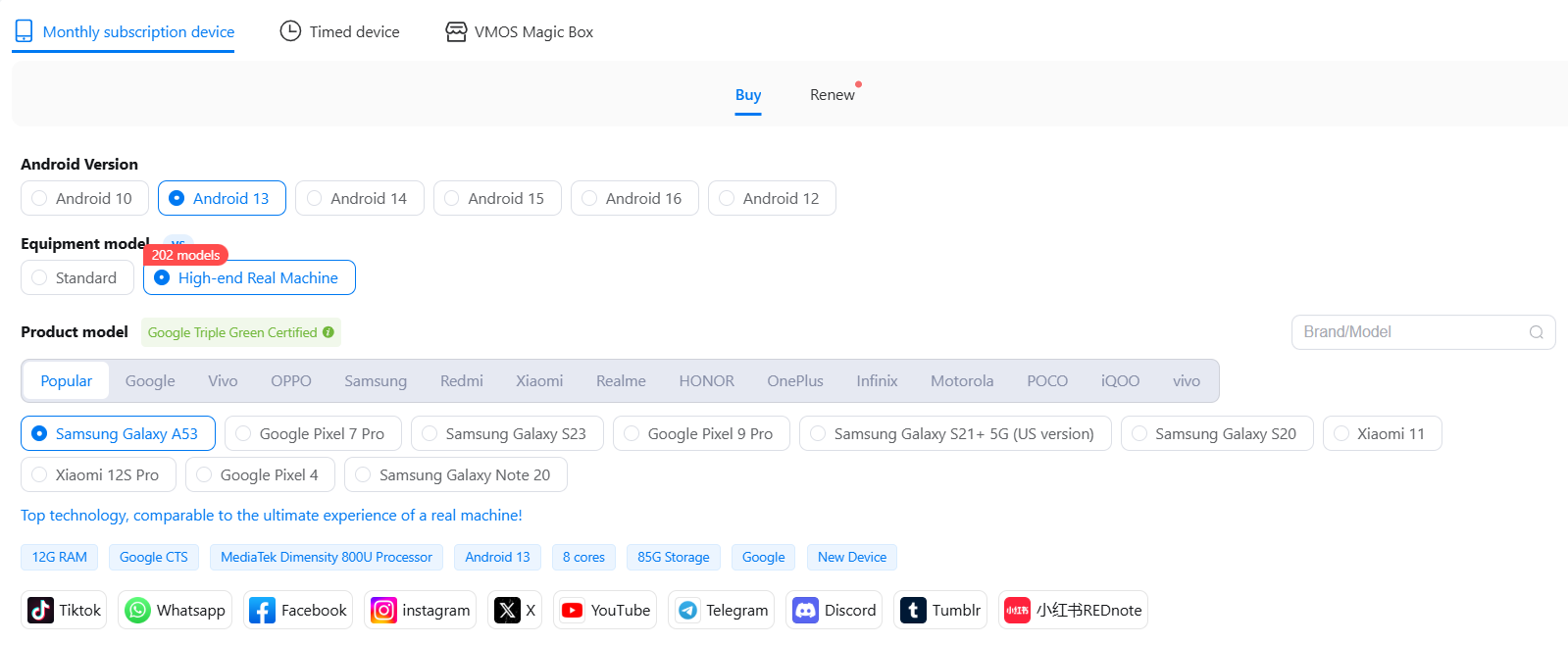Click the Tiktok app icon

tap(40, 610)
